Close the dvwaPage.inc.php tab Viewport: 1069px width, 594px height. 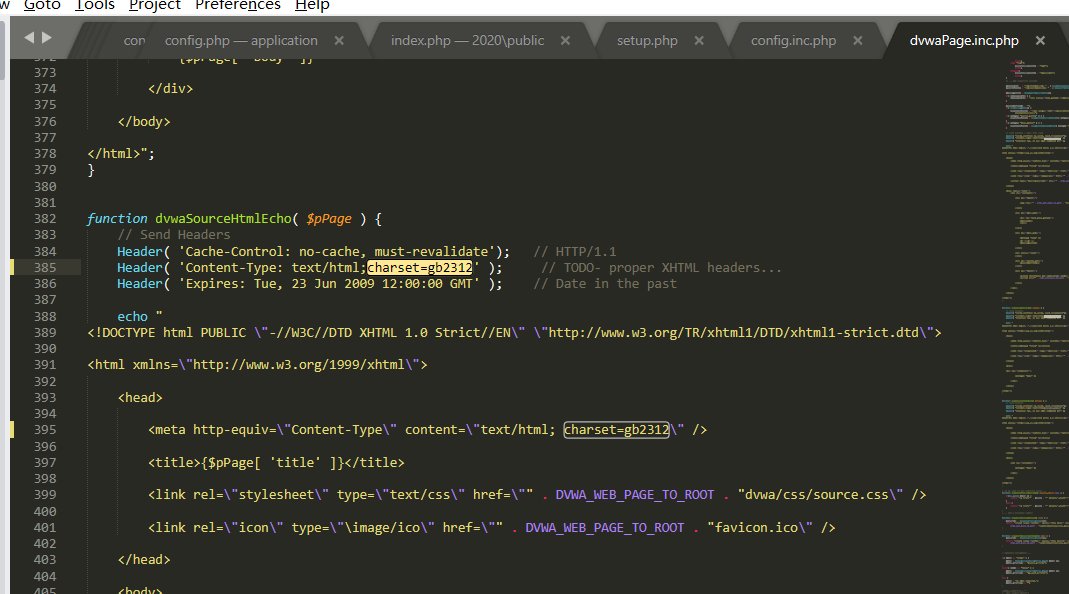[x=1040, y=41]
